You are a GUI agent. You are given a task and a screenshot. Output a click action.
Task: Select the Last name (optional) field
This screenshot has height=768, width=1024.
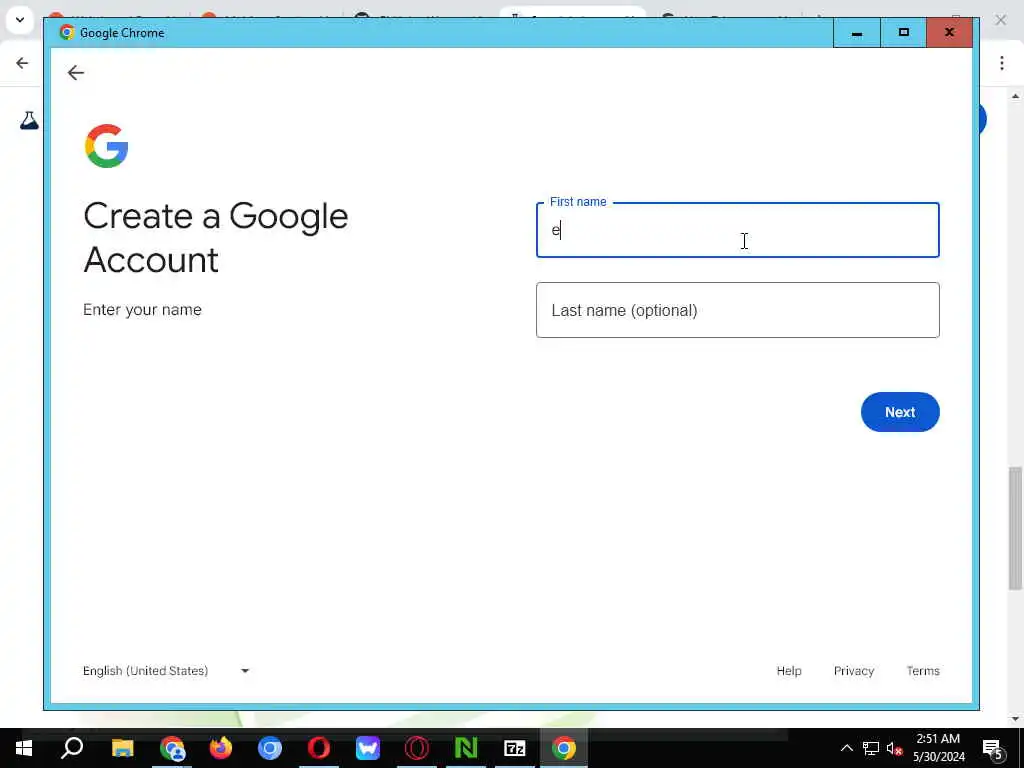737,310
